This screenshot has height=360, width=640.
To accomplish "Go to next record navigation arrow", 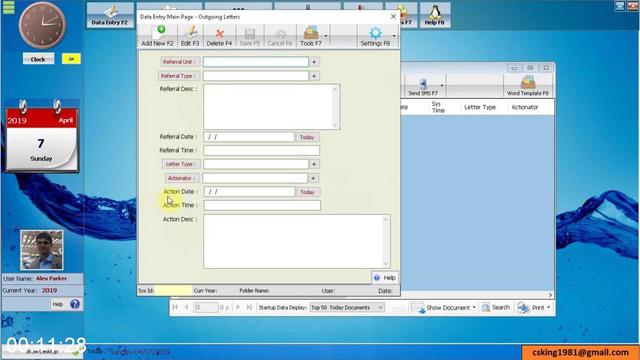I will (238, 307).
